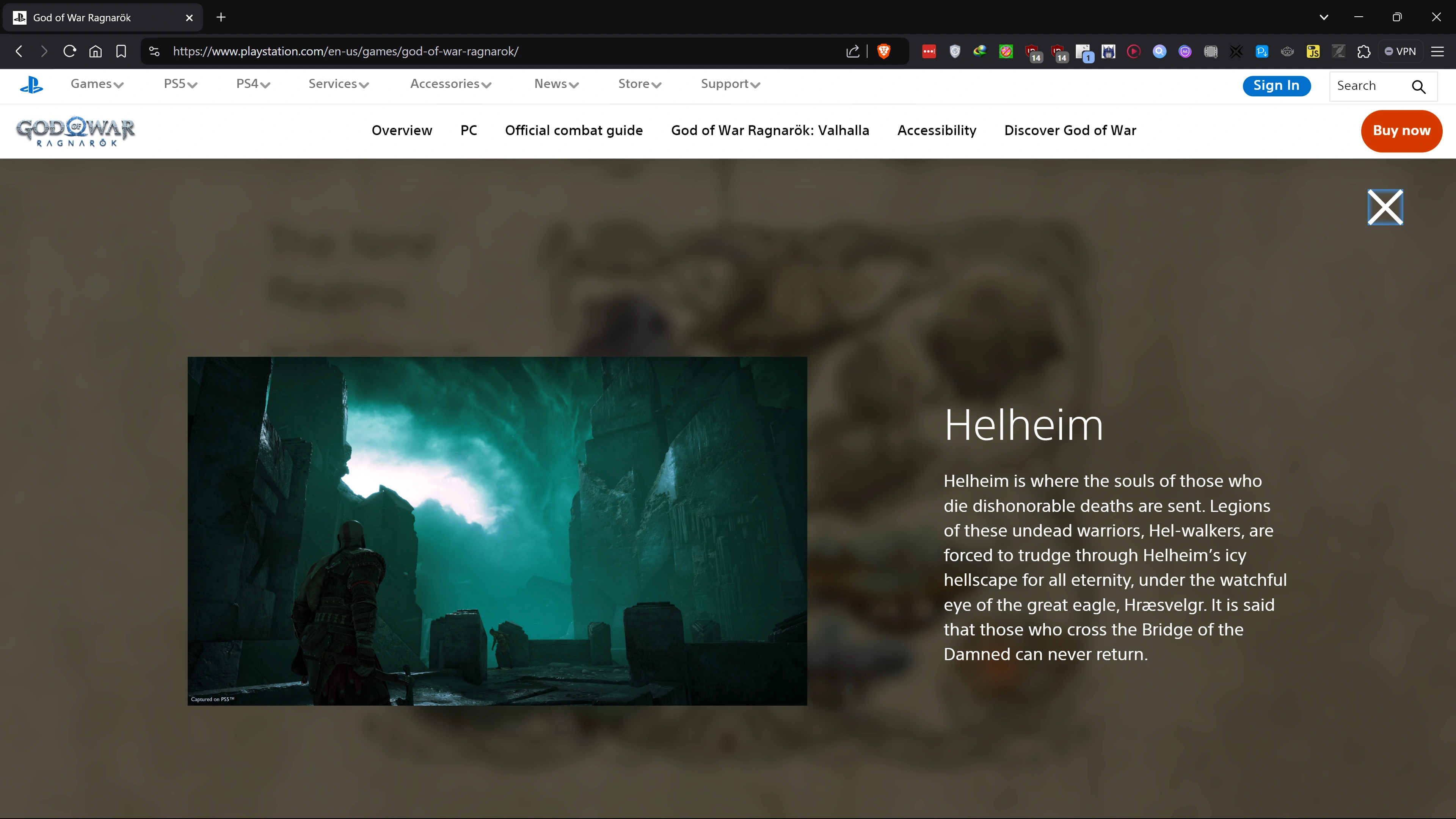The width and height of the screenshot is (1456, 819).
Task: Go to the browser home page icon
Action: (96, 52)
